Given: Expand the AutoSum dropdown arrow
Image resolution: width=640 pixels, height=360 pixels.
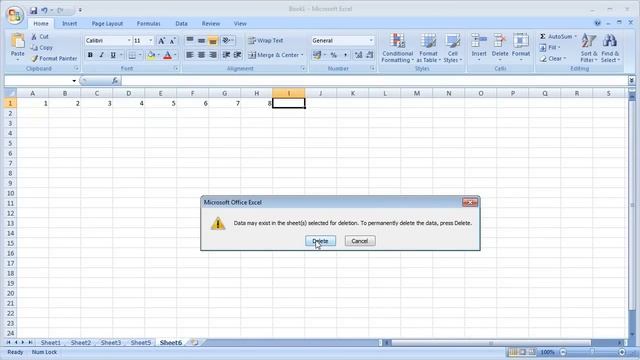Looking at the screenshot, I should [x=576, y=36].
